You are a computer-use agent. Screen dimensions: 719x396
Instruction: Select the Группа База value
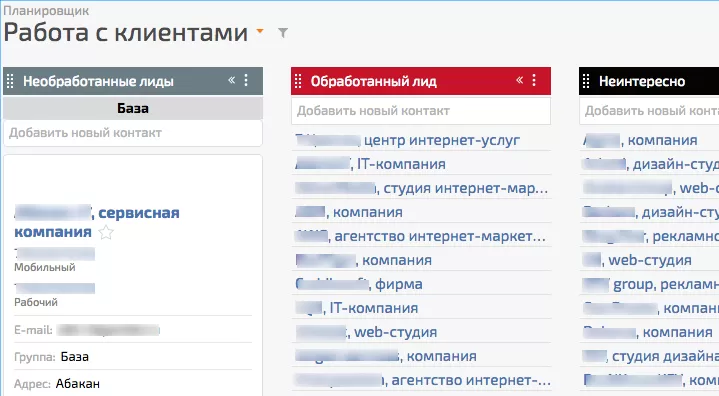(75, 357)
